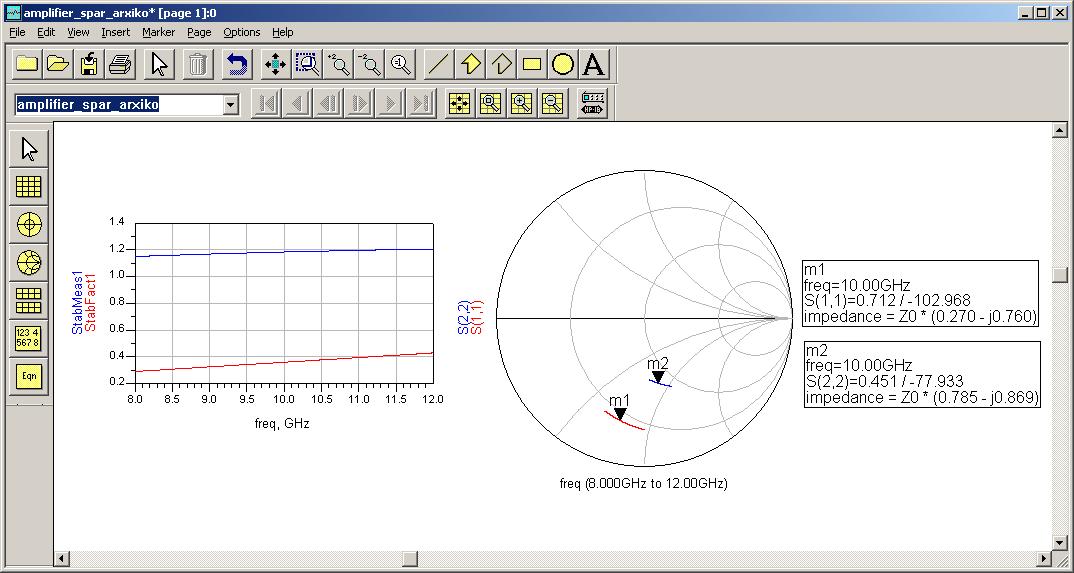The height and width of the screenshot is (573, 1074).
Task: Click the Open file folder icon
Action: tap(58, 65)
